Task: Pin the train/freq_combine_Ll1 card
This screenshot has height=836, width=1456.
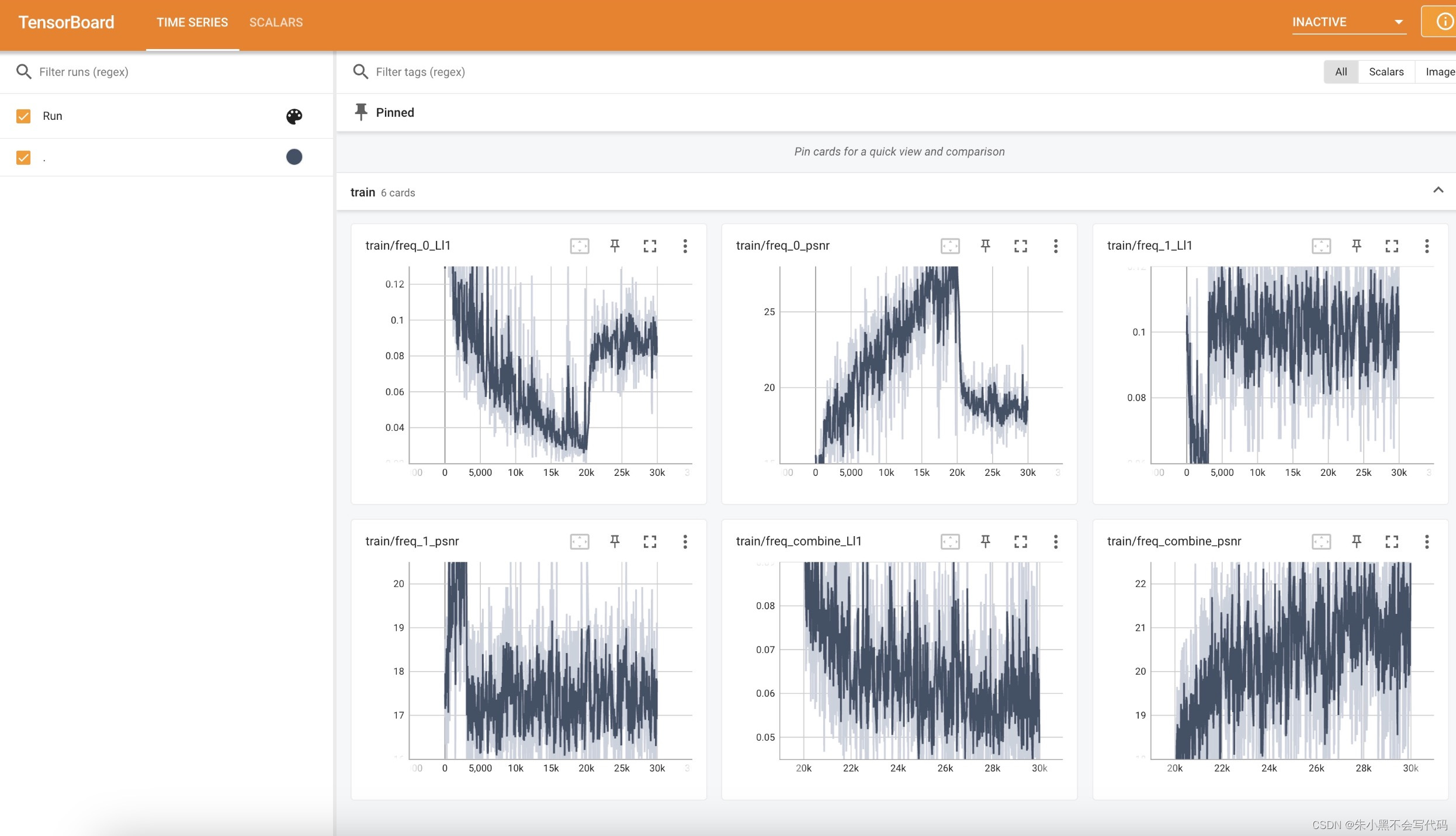Action: 985,541
